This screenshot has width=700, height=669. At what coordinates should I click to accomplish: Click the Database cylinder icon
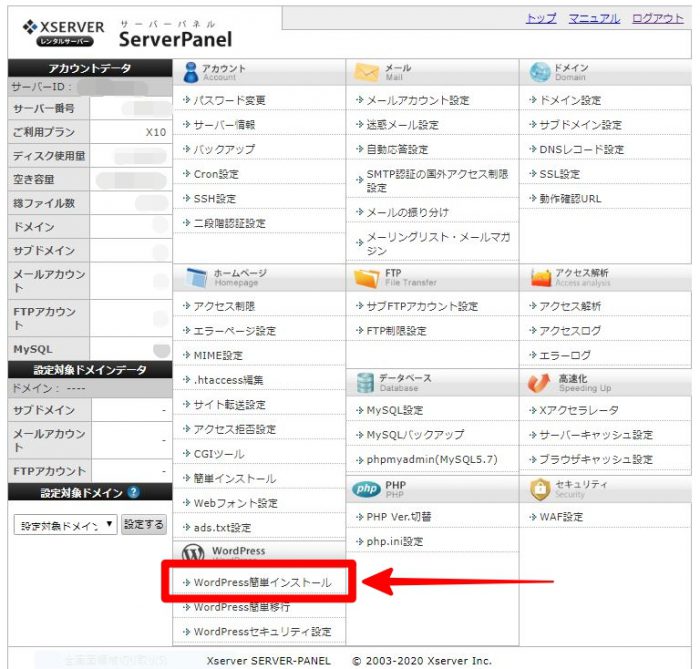coord(365,383)
